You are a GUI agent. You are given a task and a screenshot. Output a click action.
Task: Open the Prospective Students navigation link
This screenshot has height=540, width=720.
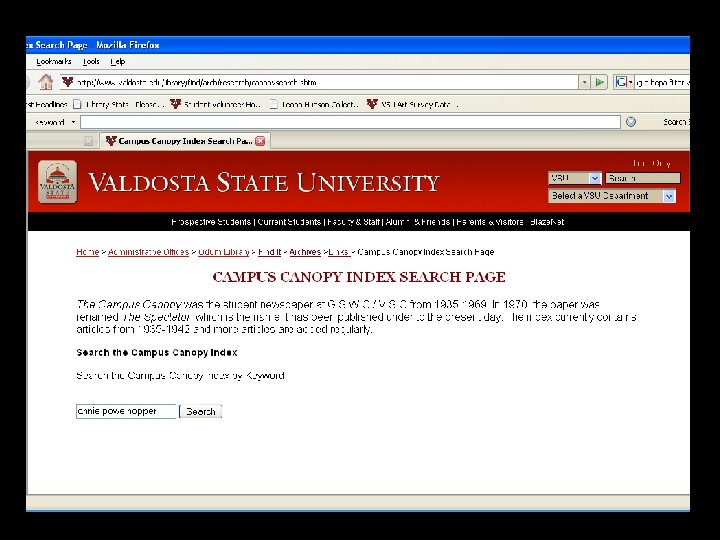tap(211, 222)
